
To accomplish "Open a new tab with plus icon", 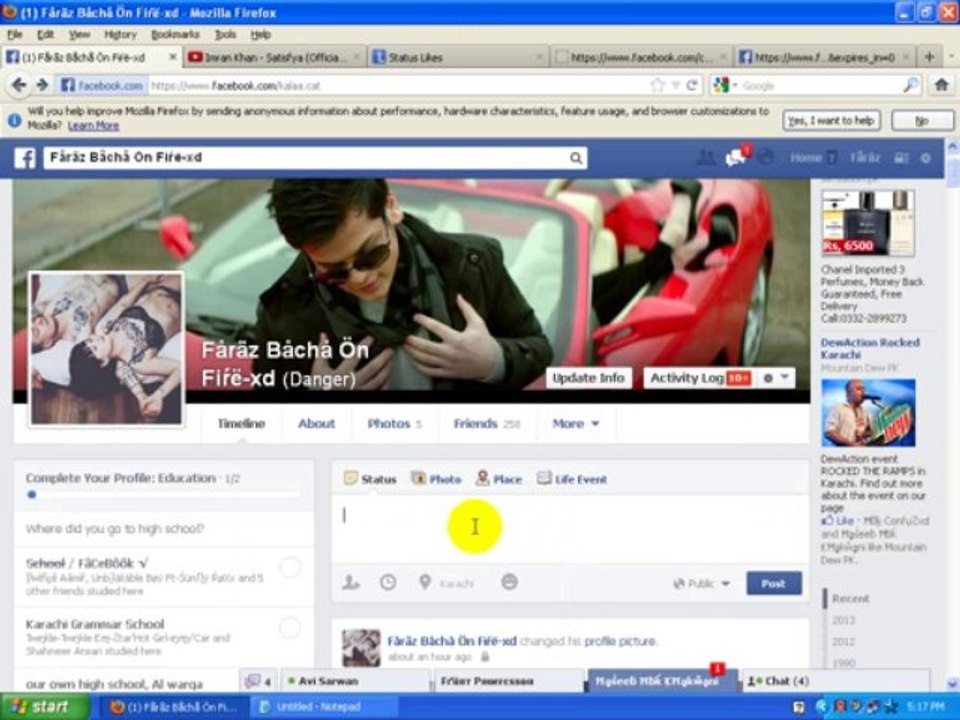I will click(929, 57).
